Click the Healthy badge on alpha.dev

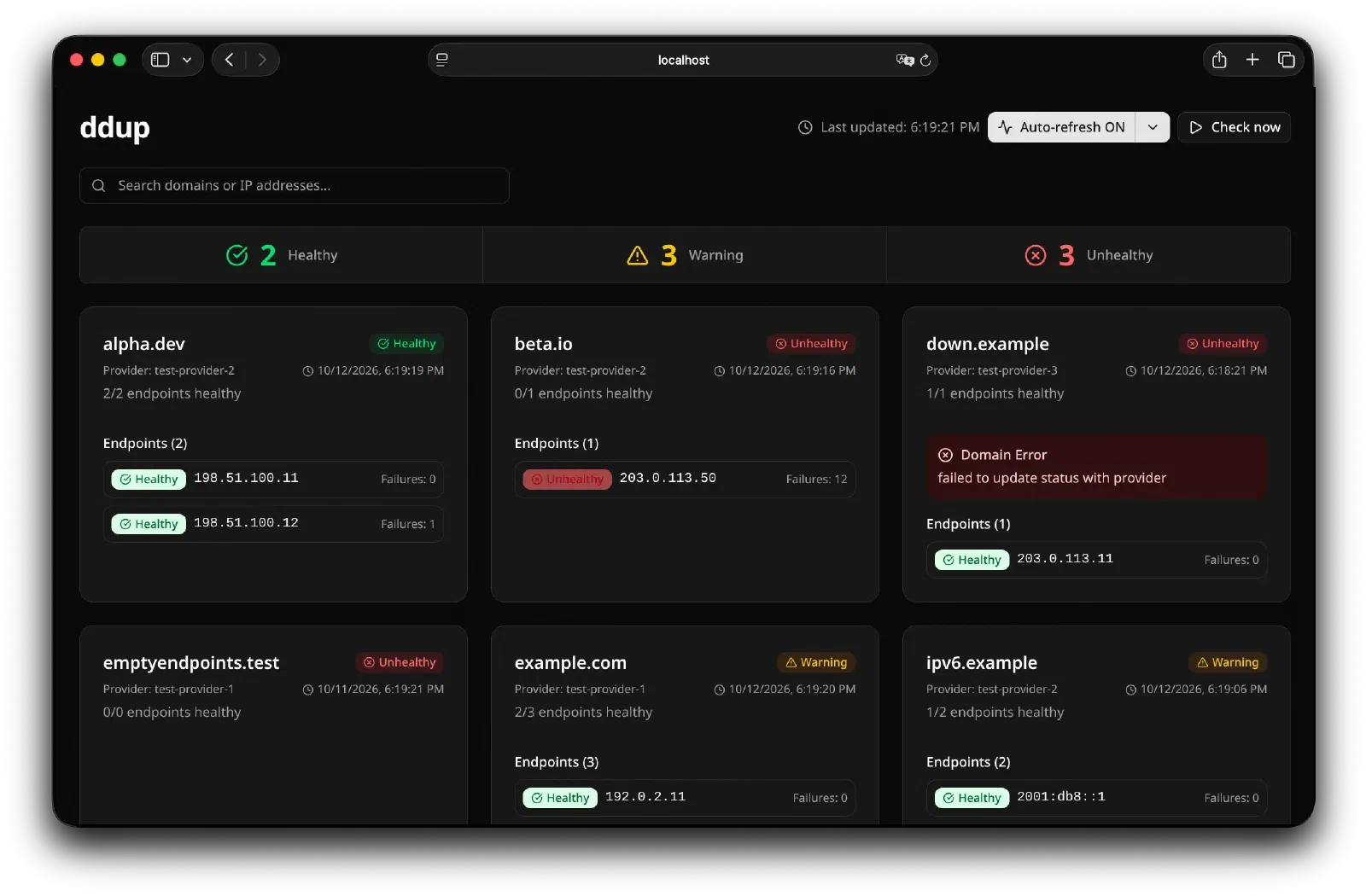pyautogui.click(x=406, y=343)
